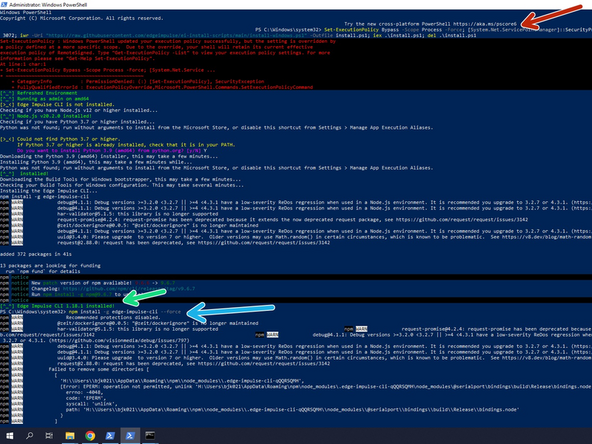Screen dimensions: 592x444
Task: Click '13 packages are looking for funding' line
Action: (x=50, y=266)
